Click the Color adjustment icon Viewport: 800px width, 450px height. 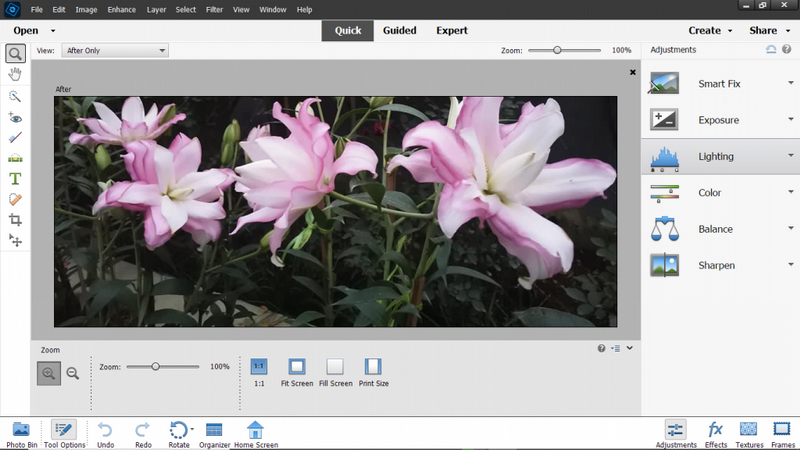pyautogui.click(x=664, y=193)
